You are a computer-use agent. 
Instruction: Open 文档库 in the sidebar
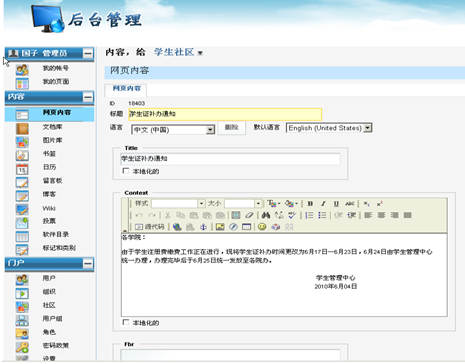52,127
